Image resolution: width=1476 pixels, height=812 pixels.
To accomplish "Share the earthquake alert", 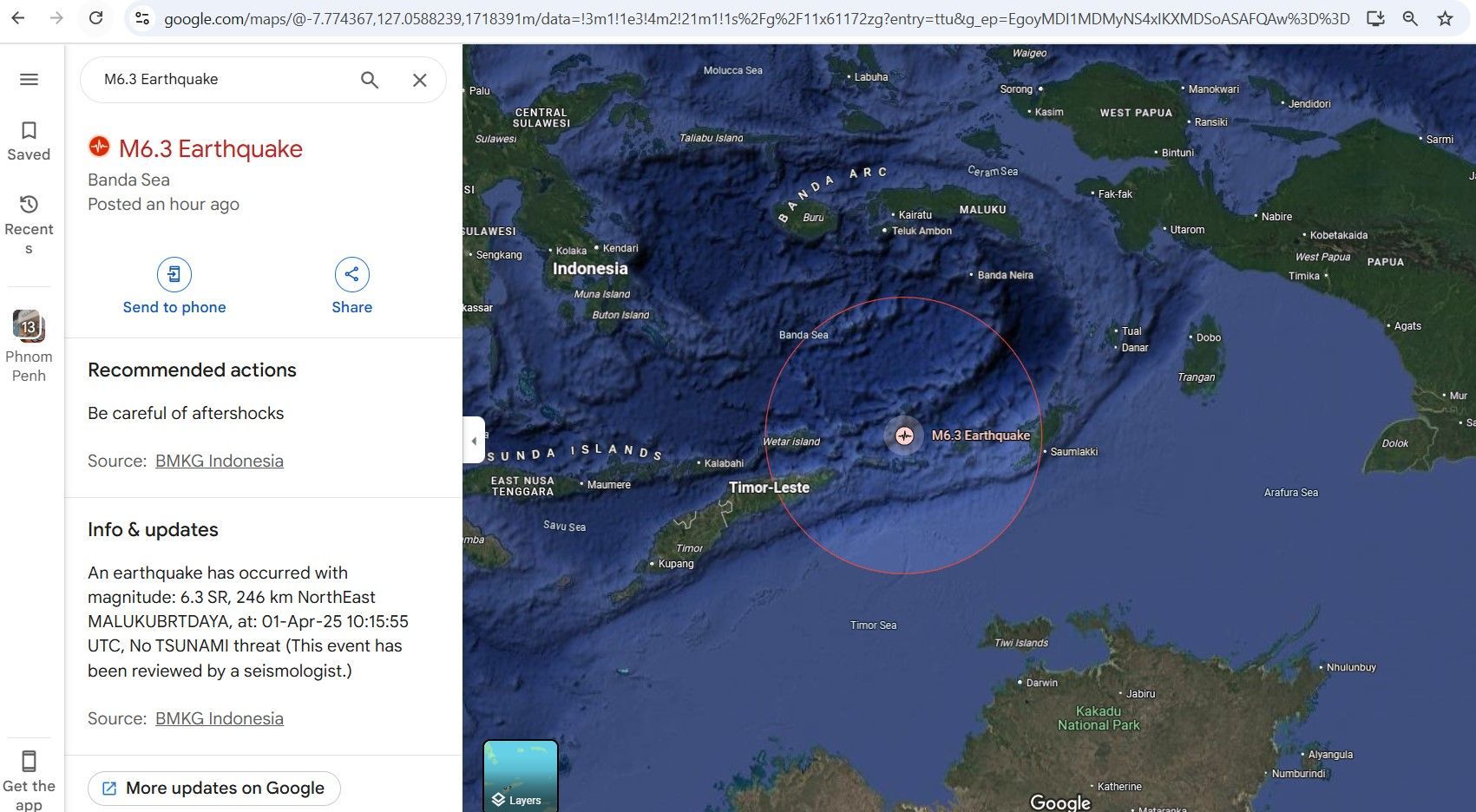I will click(x=351, y=287).
